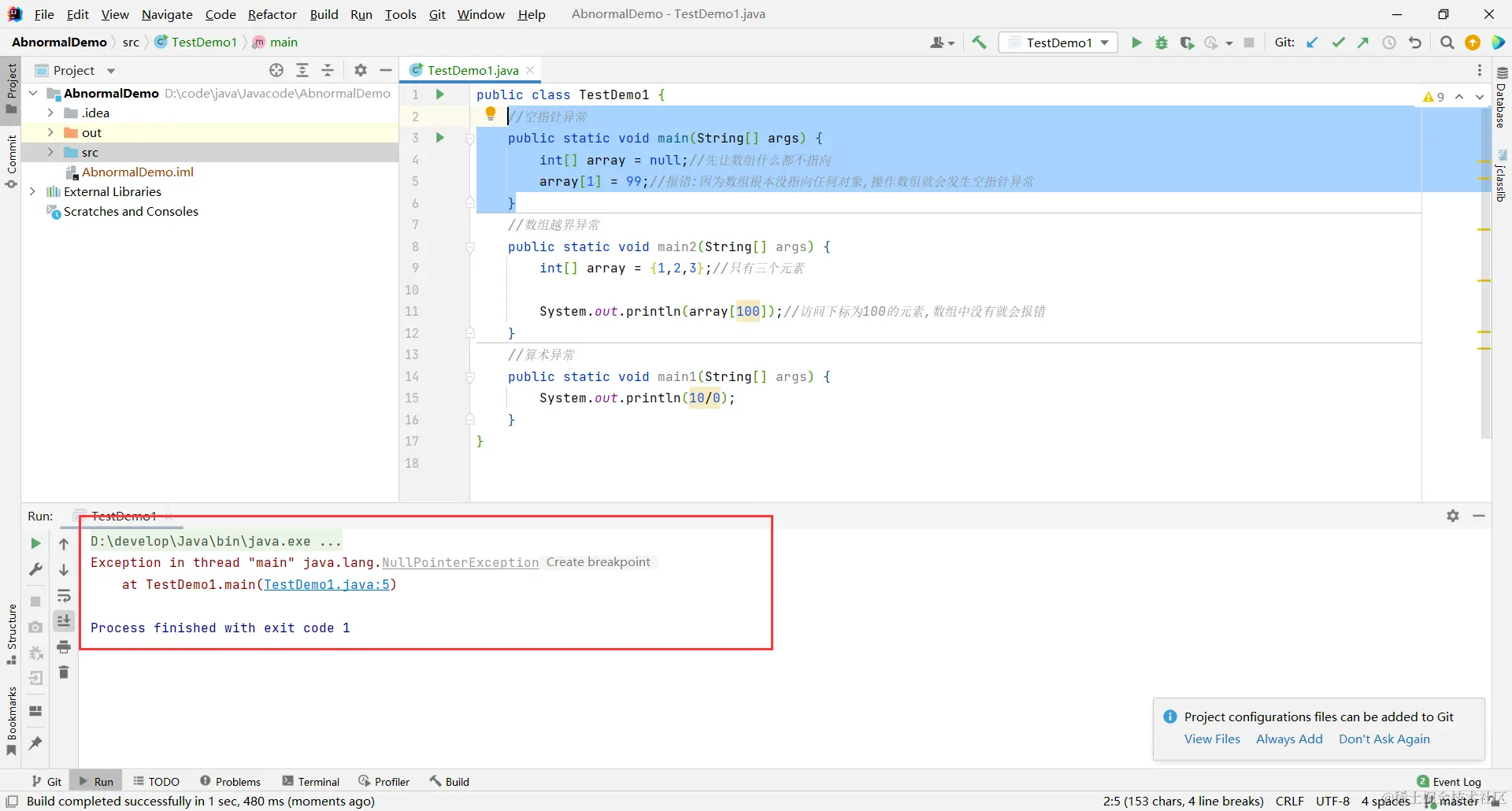Open the Profiler run options dropdown arrow
This screenshot has height=811, width=1512.
click(x=1228, y=43)
